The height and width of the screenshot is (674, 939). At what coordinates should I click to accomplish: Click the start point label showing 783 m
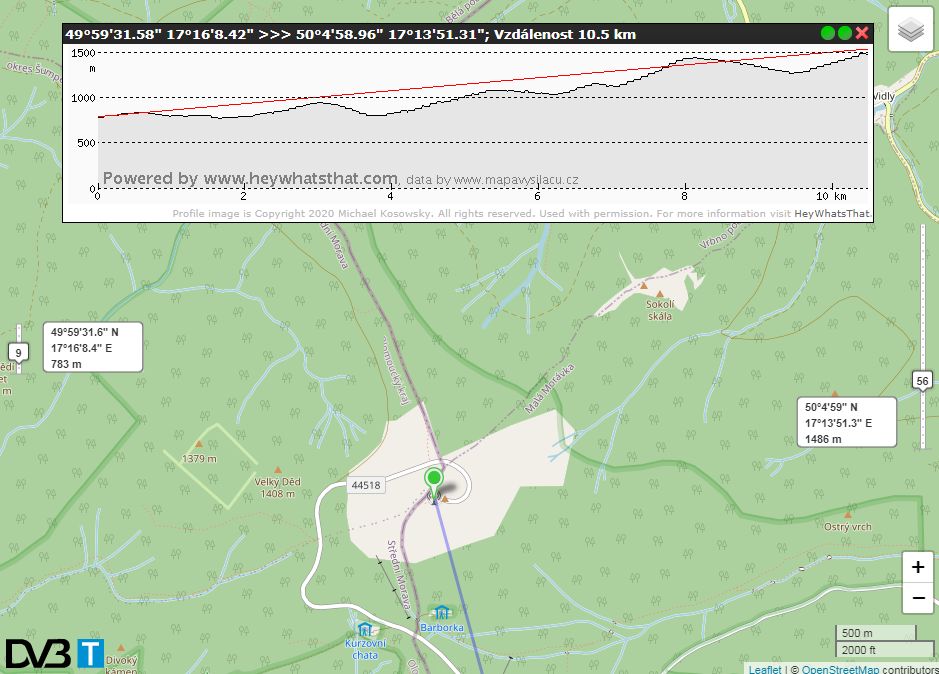click(x=93, y=347)
